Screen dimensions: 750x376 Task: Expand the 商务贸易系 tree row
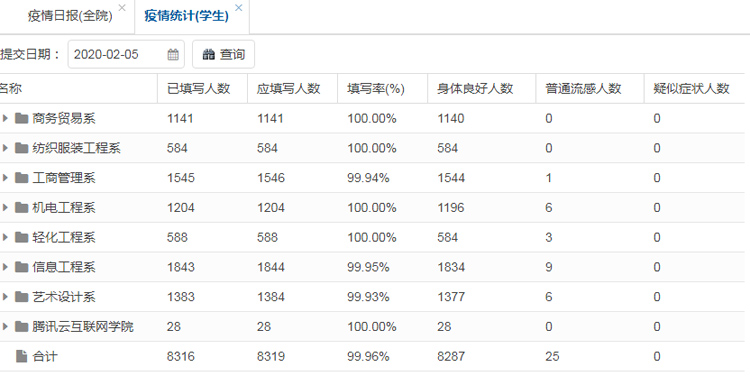[5, 118]
